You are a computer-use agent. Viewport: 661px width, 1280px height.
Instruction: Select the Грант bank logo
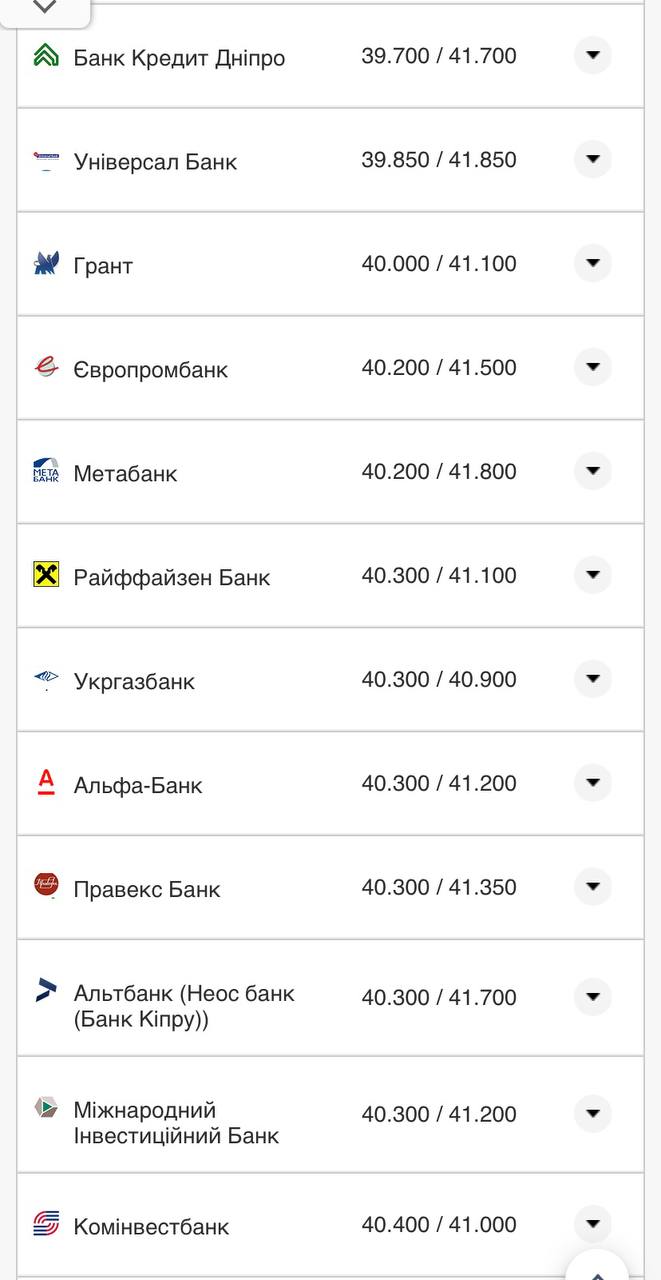pyautogui.click(x=46, y=264)
